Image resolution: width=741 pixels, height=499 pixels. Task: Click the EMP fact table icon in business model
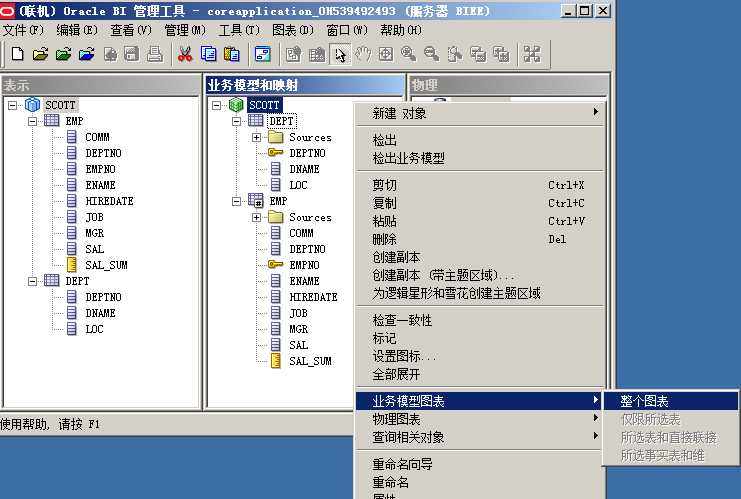[256, 201]
